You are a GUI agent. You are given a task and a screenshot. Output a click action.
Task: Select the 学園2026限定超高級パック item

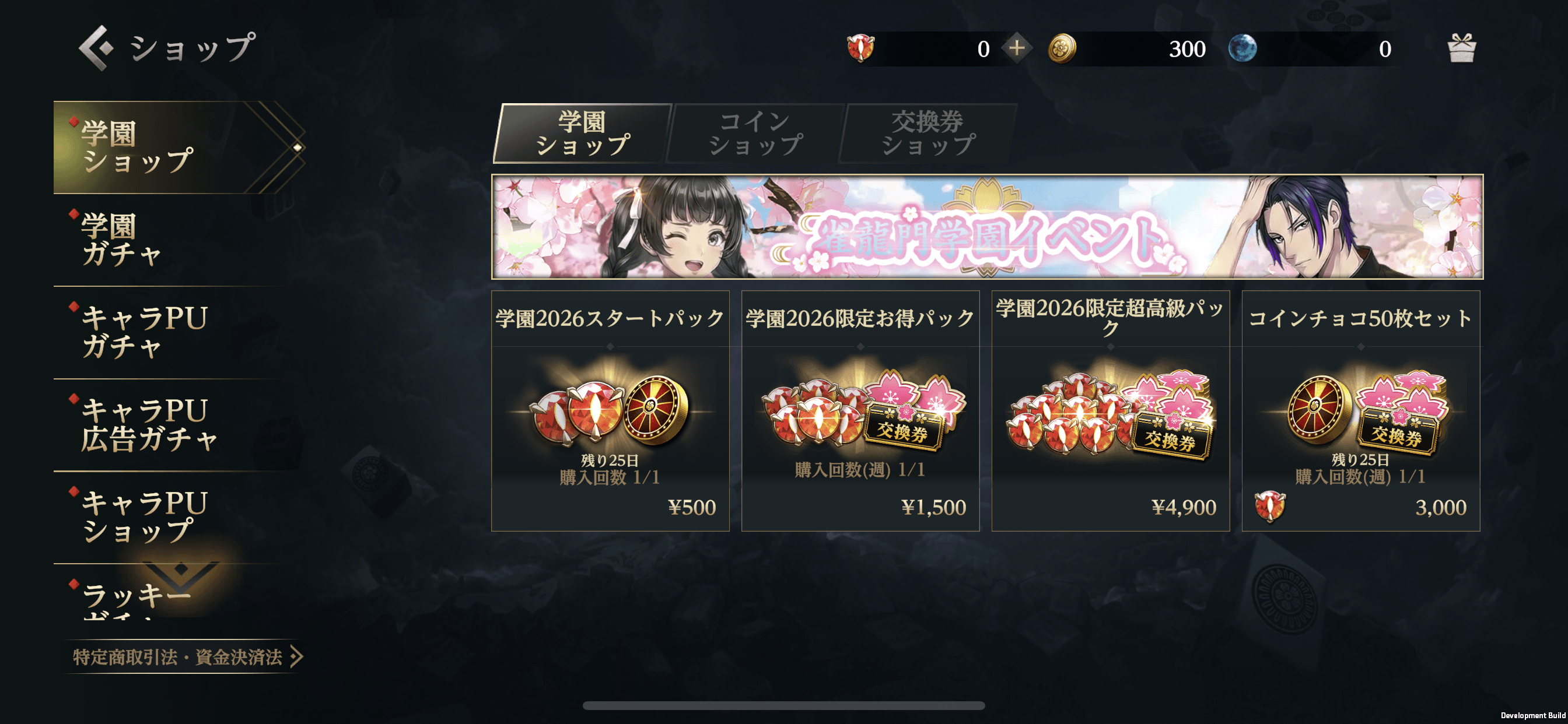coord(1110,410)
